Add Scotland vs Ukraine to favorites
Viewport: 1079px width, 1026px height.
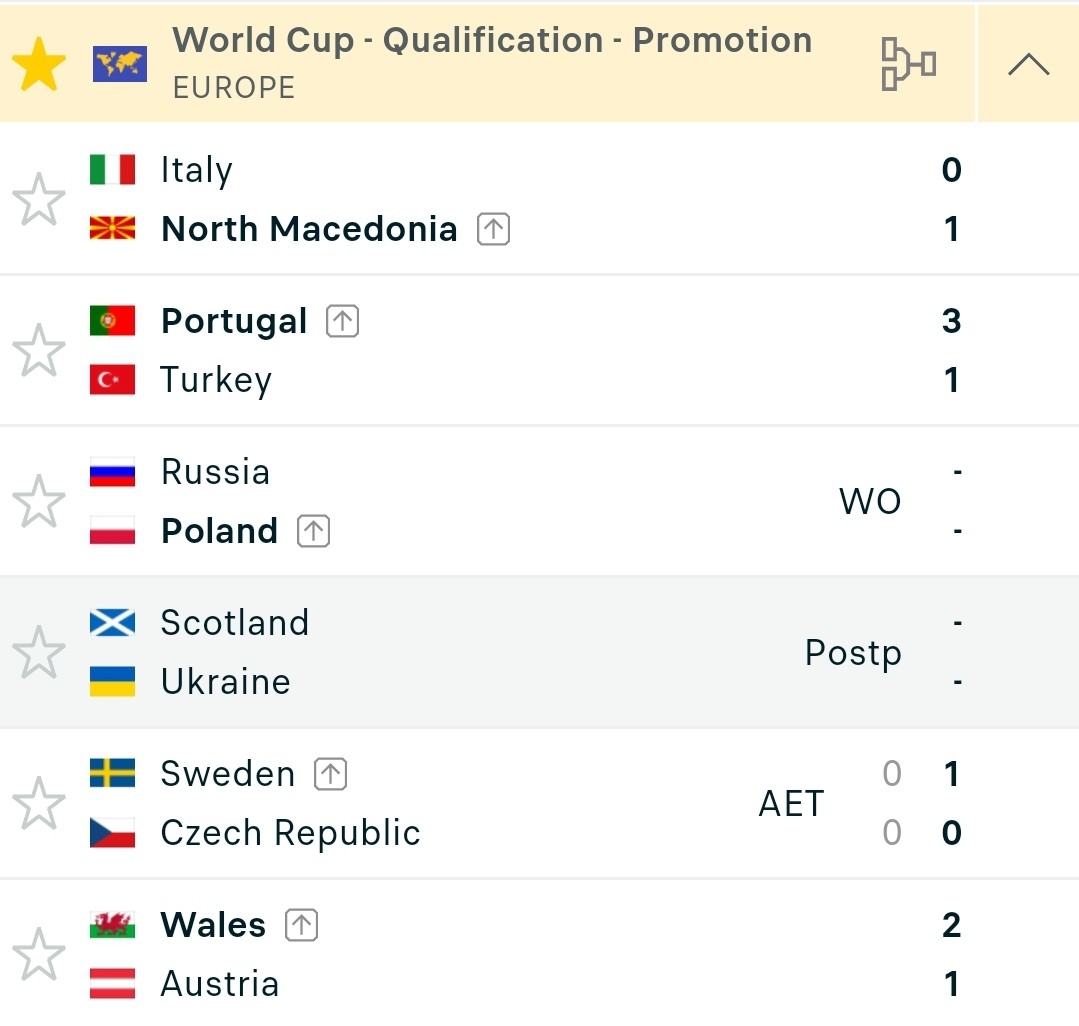point(39,652)
